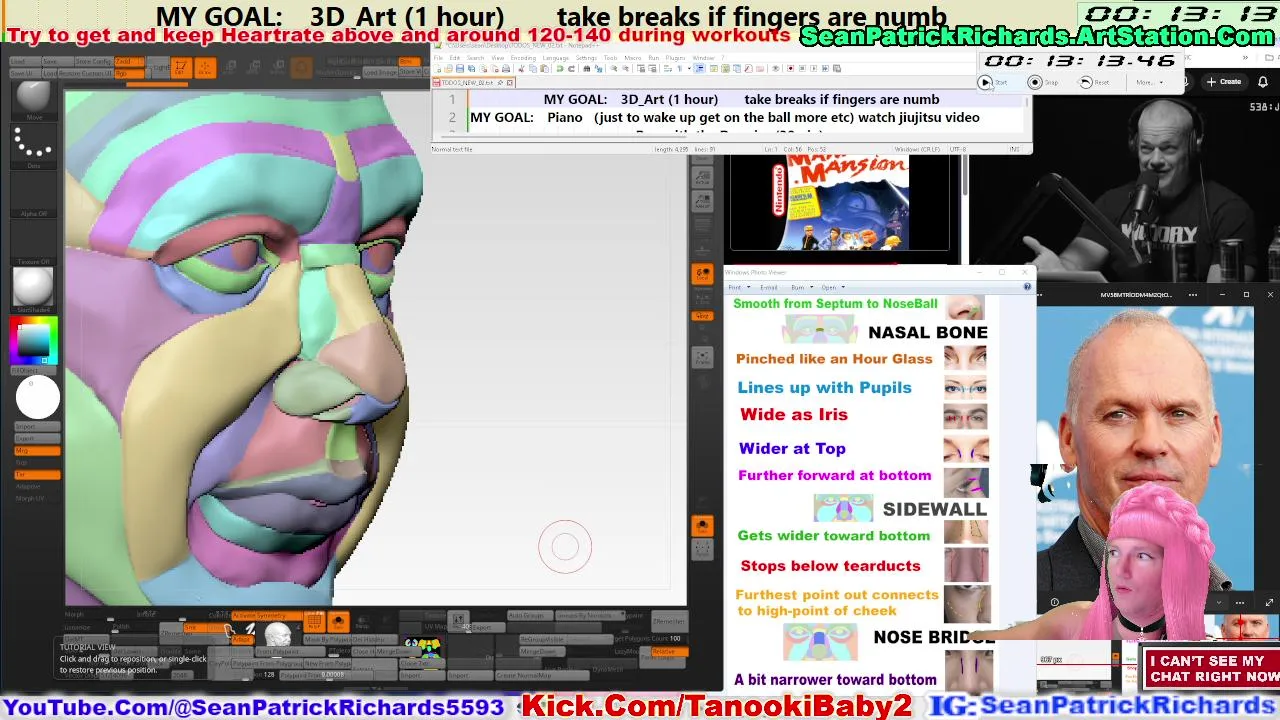Toggle the orange Relative button

coord(669,651)
